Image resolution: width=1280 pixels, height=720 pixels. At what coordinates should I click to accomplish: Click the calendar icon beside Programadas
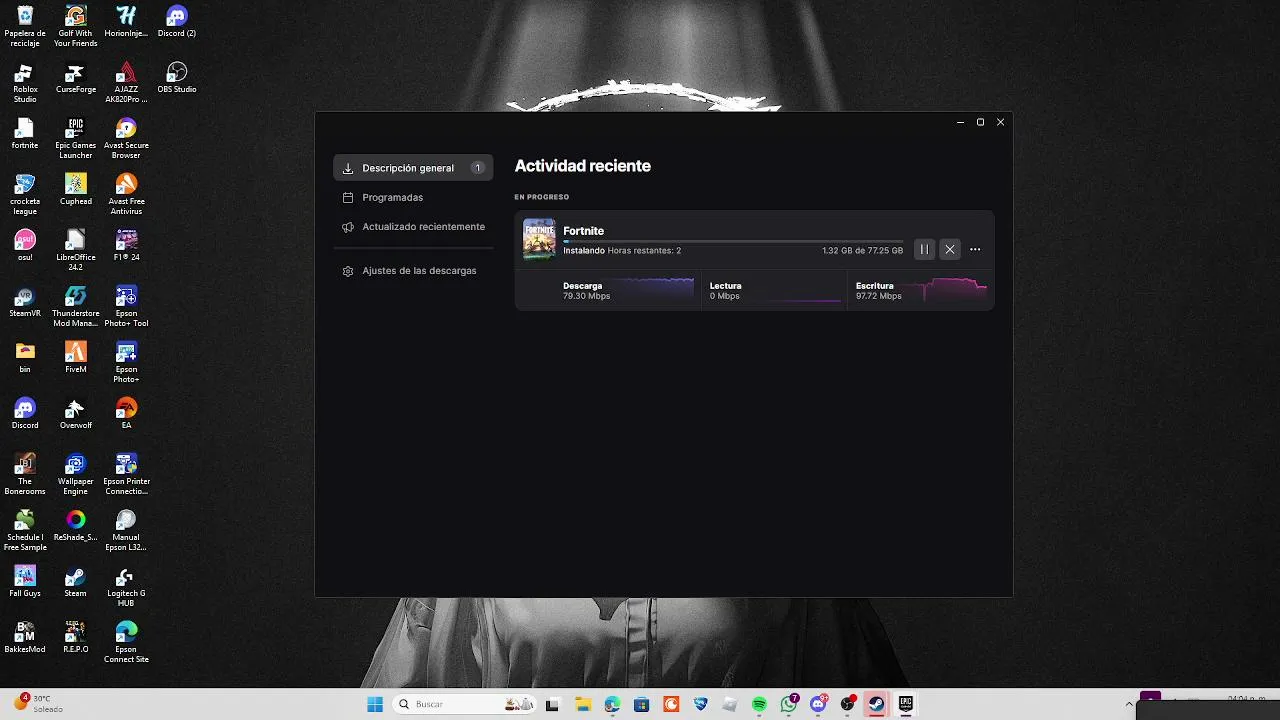[x=348, y=197]
